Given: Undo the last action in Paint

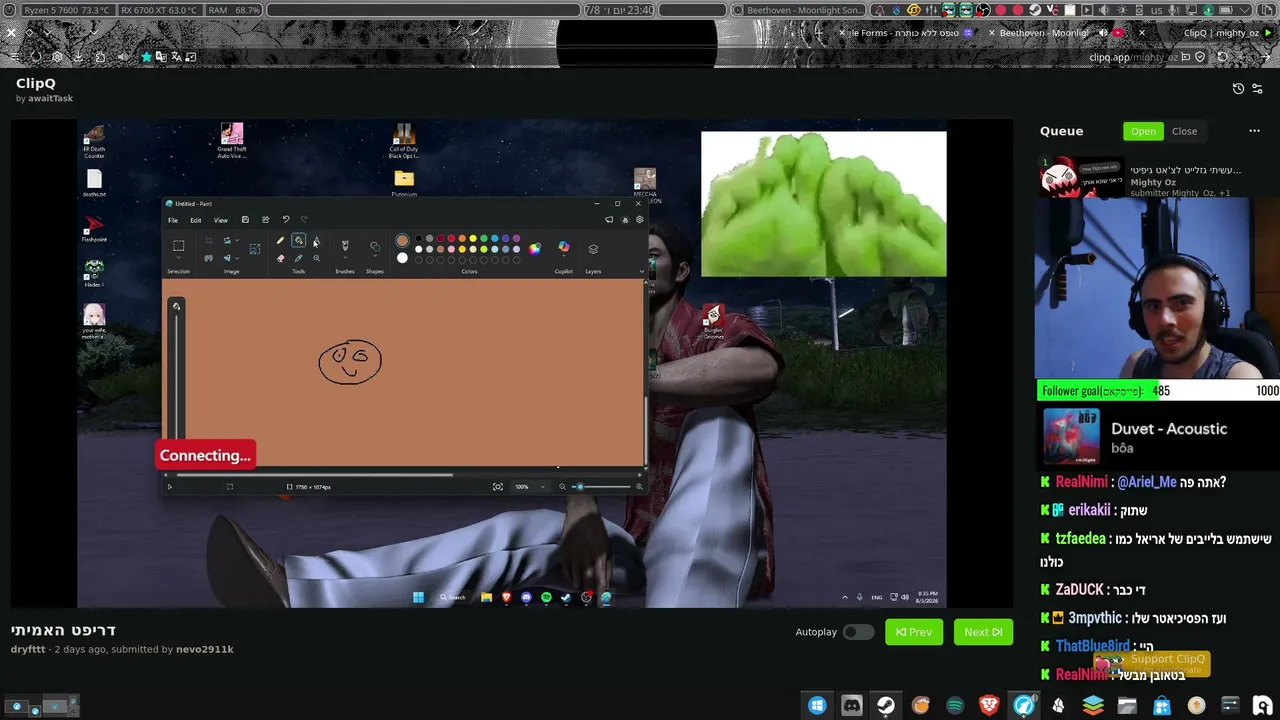Looking at the screenshot, I should (x=286, y=220).
